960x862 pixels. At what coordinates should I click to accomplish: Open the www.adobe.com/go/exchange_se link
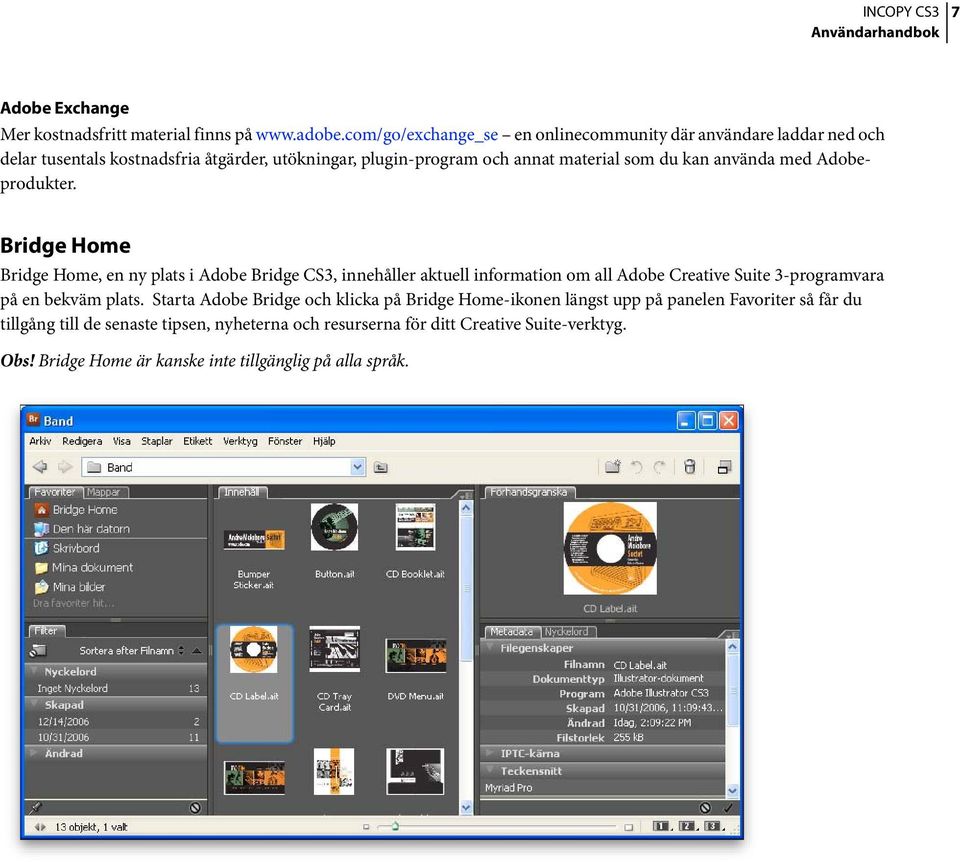[377, 135]
